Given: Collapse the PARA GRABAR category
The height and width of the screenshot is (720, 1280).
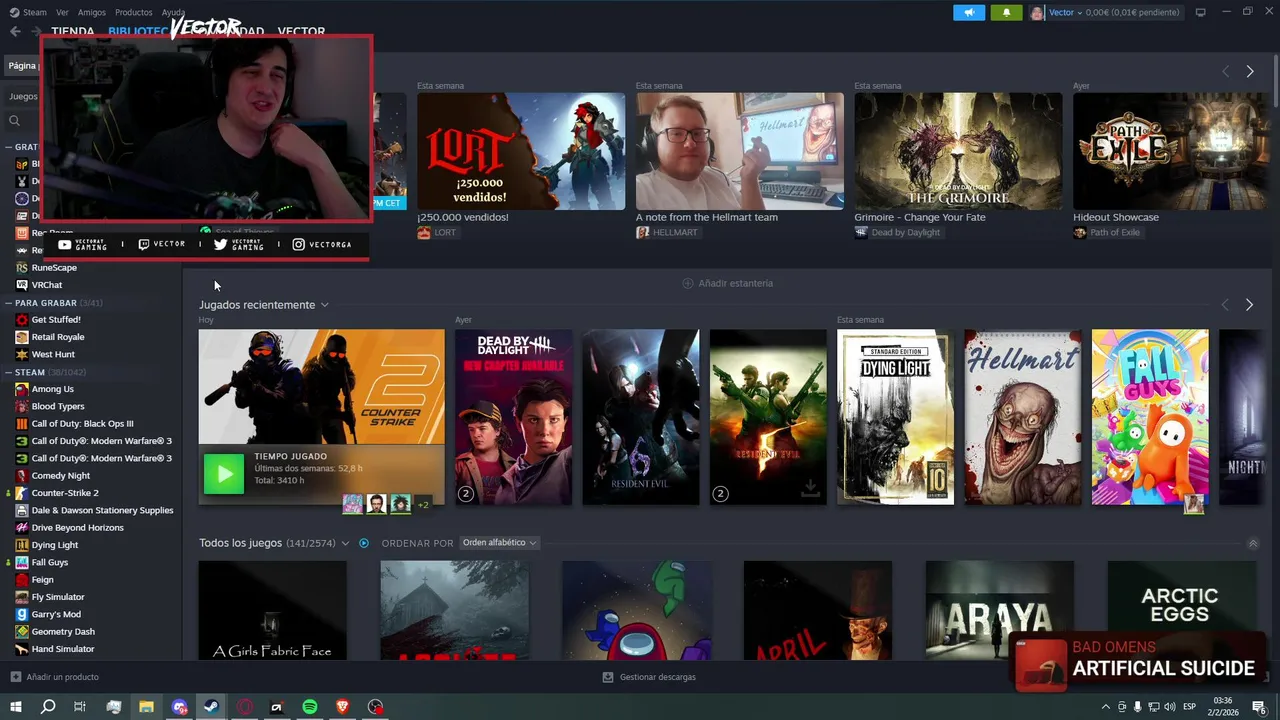Looking at the screenshot, I should 8,303.
